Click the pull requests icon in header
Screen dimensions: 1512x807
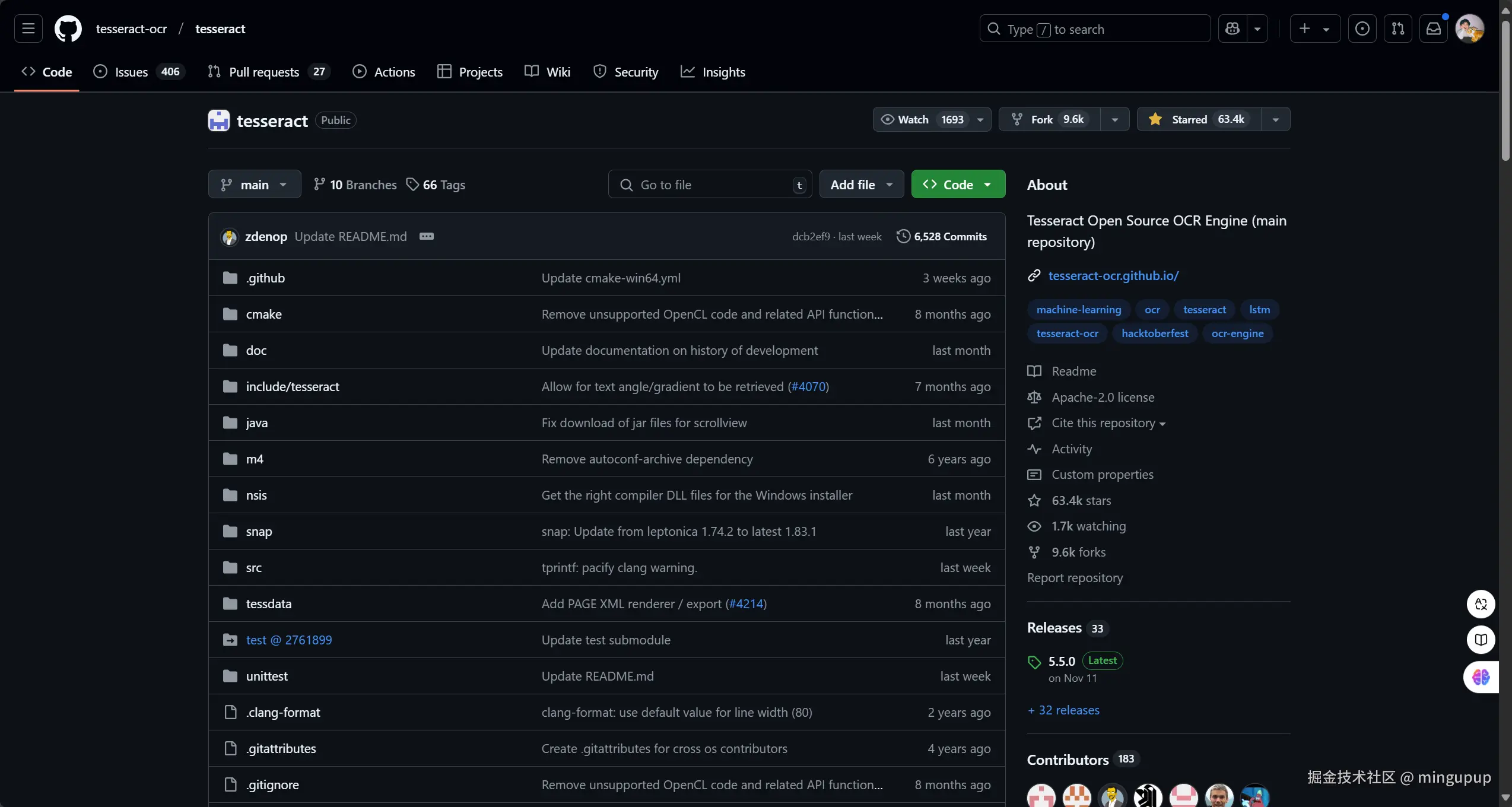(x=1397, y=28)
